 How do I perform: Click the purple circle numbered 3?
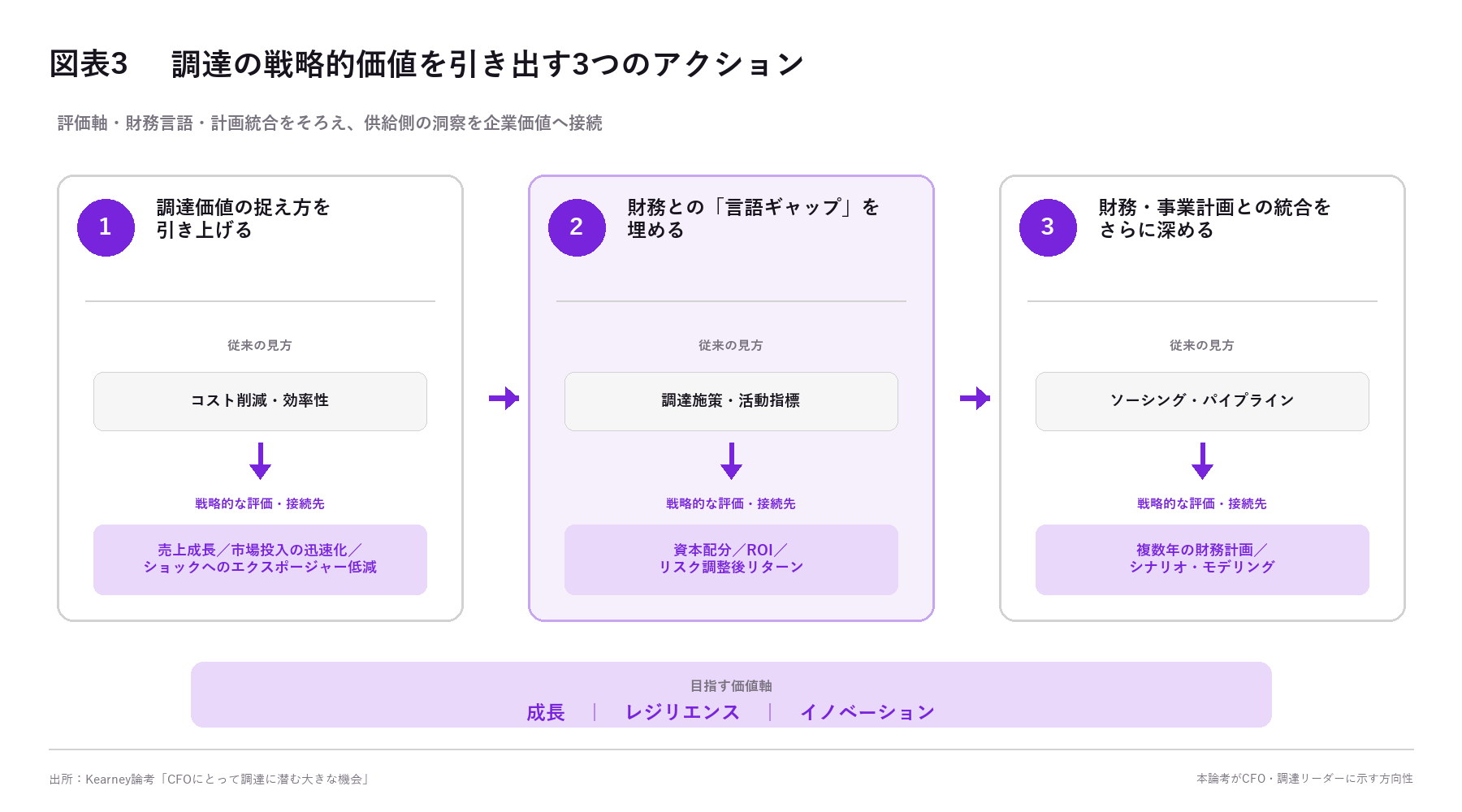tap(1048, 227)
